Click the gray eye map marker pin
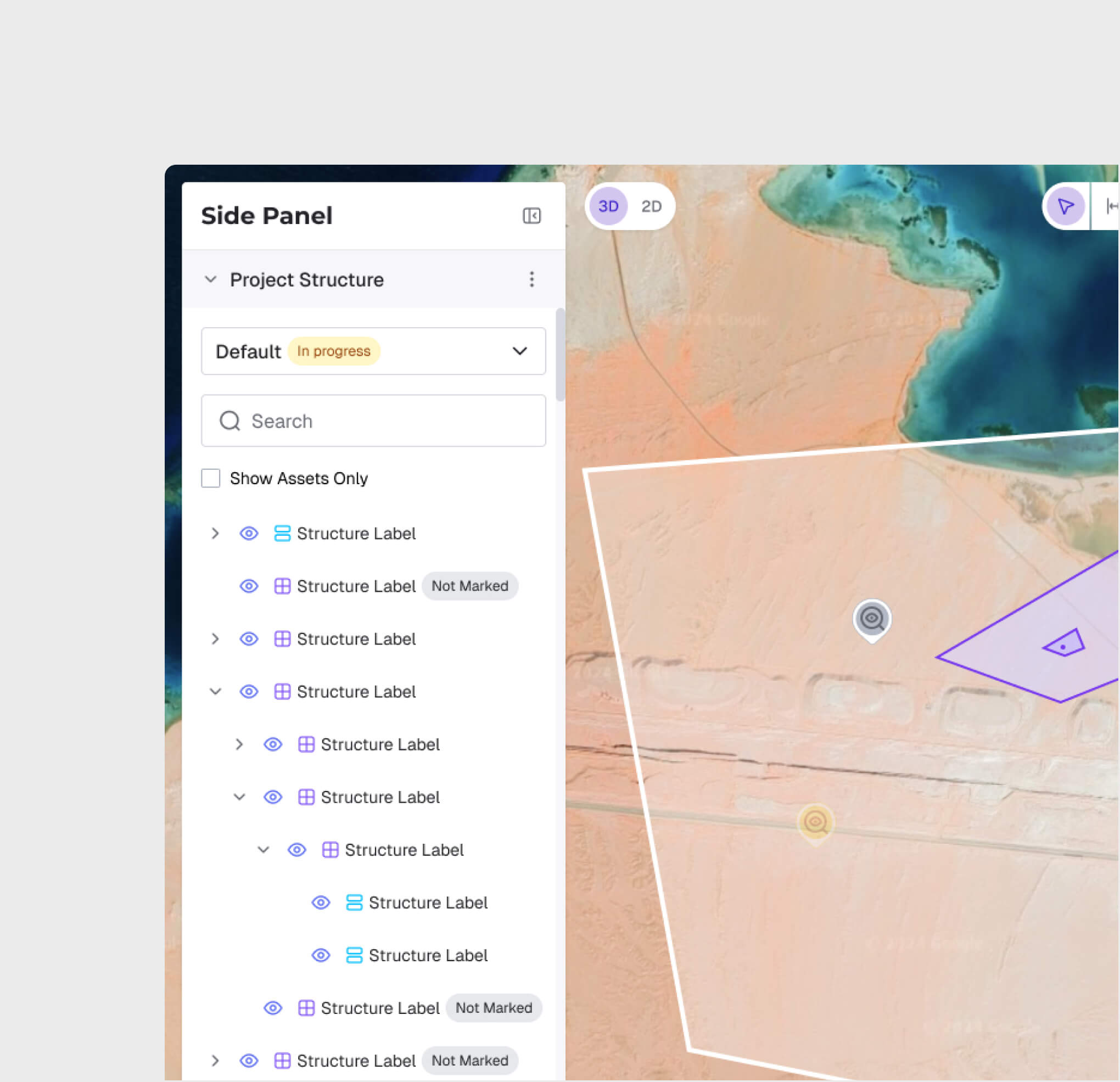This screenshot has width=1120, height=1082. 872,620
